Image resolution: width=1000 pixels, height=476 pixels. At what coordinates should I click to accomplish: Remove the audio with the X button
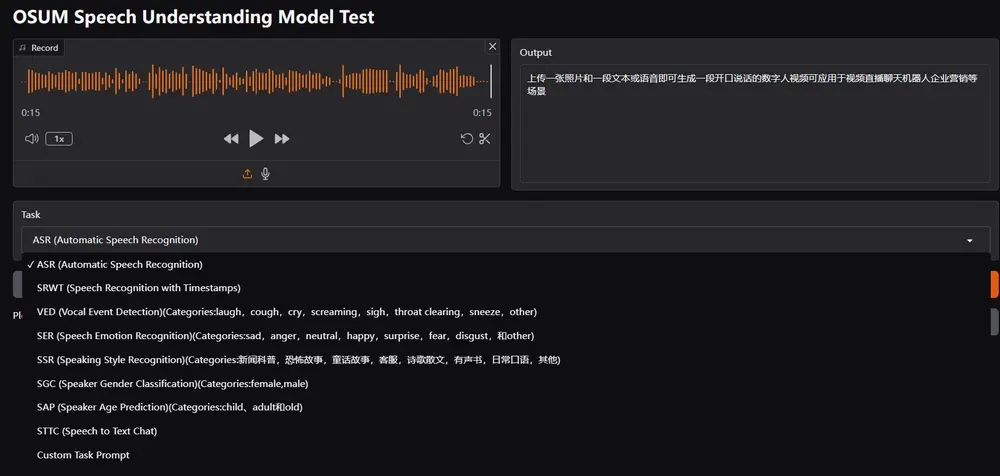point(492,47)
